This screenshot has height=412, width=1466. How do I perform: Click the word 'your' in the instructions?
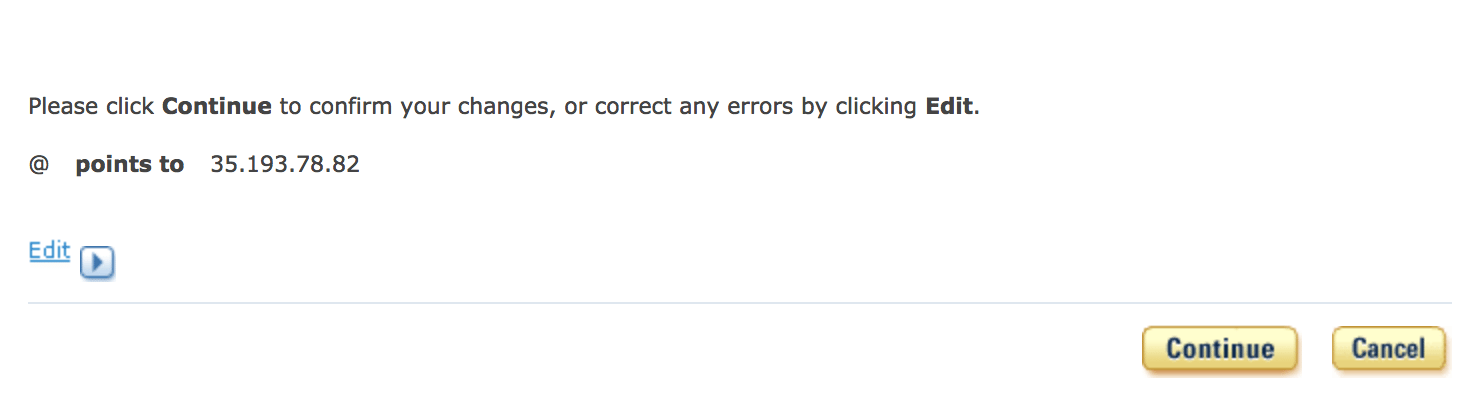tap(426, 106)
